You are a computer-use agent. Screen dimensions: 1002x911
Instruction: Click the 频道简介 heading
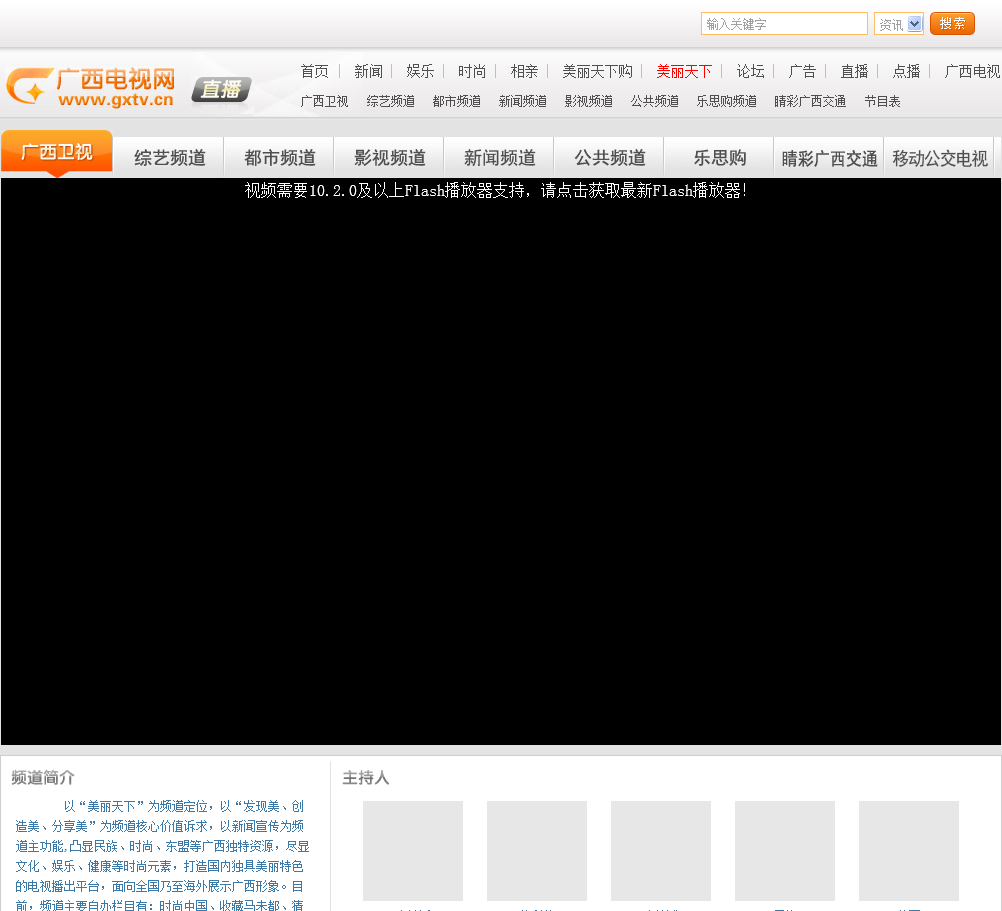coord(43,777)
